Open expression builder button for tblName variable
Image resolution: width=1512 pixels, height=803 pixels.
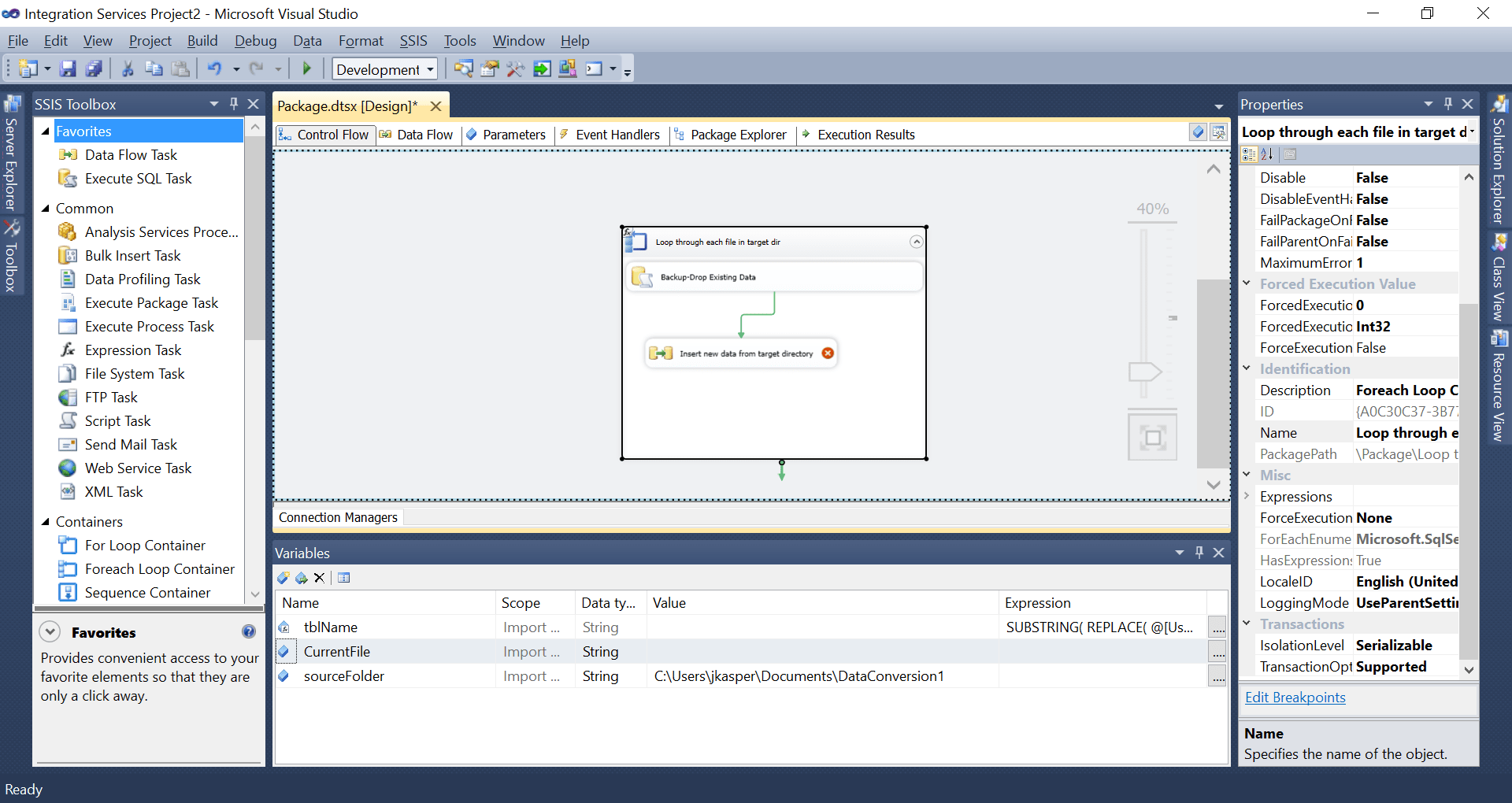1217,628
